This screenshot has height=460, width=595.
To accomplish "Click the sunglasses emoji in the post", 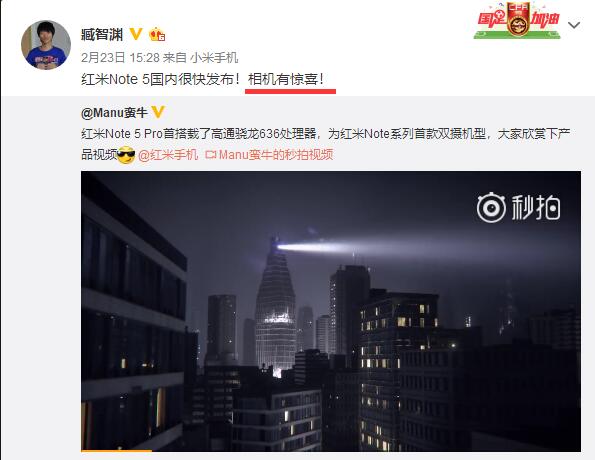I will [126, 155].
